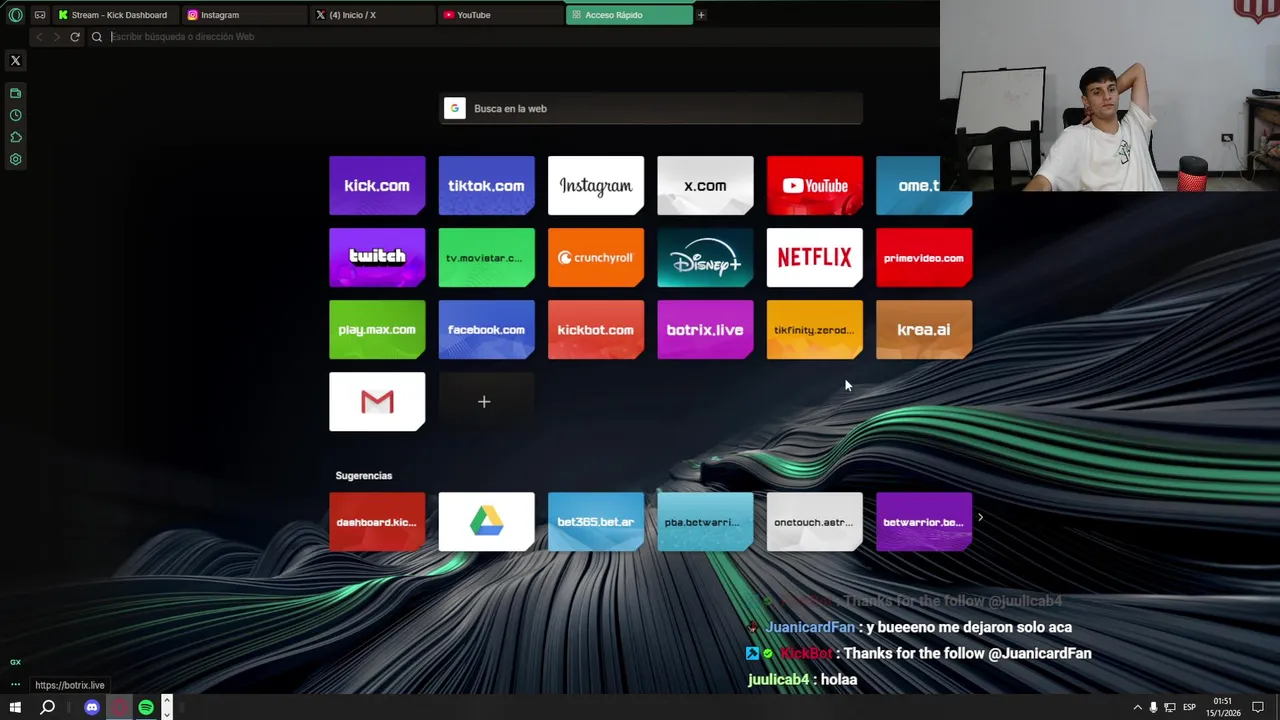This screenshot has height=720, width=1280.
Task: Open the X sidebar messenger icon
Action: point(15,61)
